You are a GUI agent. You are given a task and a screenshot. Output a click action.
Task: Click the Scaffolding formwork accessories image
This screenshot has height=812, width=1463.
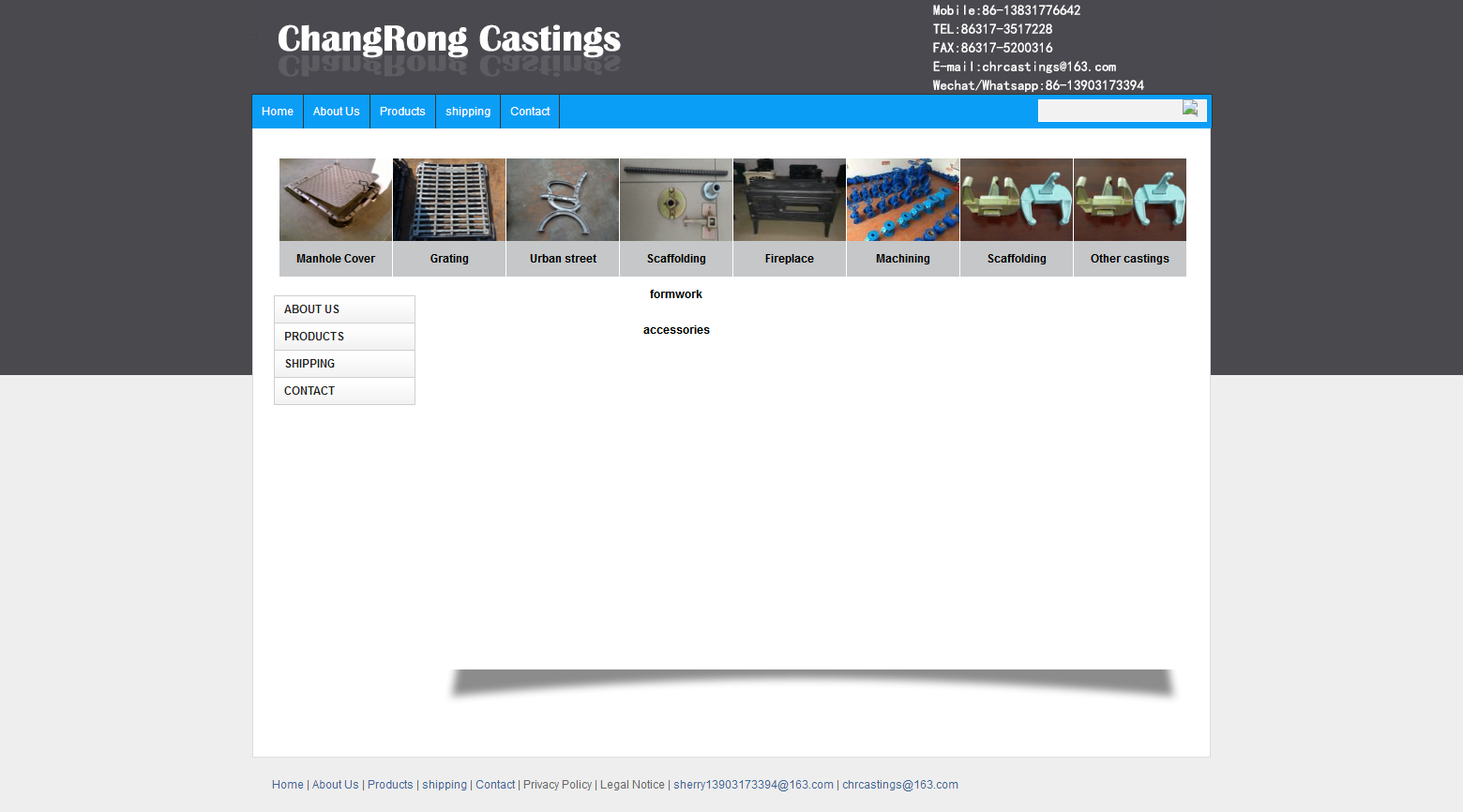pos(676,200)
